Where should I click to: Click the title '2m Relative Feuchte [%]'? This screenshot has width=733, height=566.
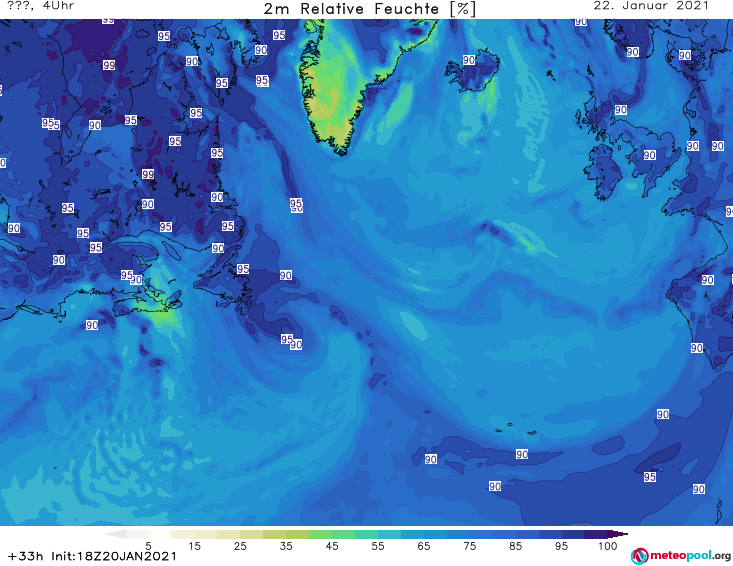(x=370, y=9)
